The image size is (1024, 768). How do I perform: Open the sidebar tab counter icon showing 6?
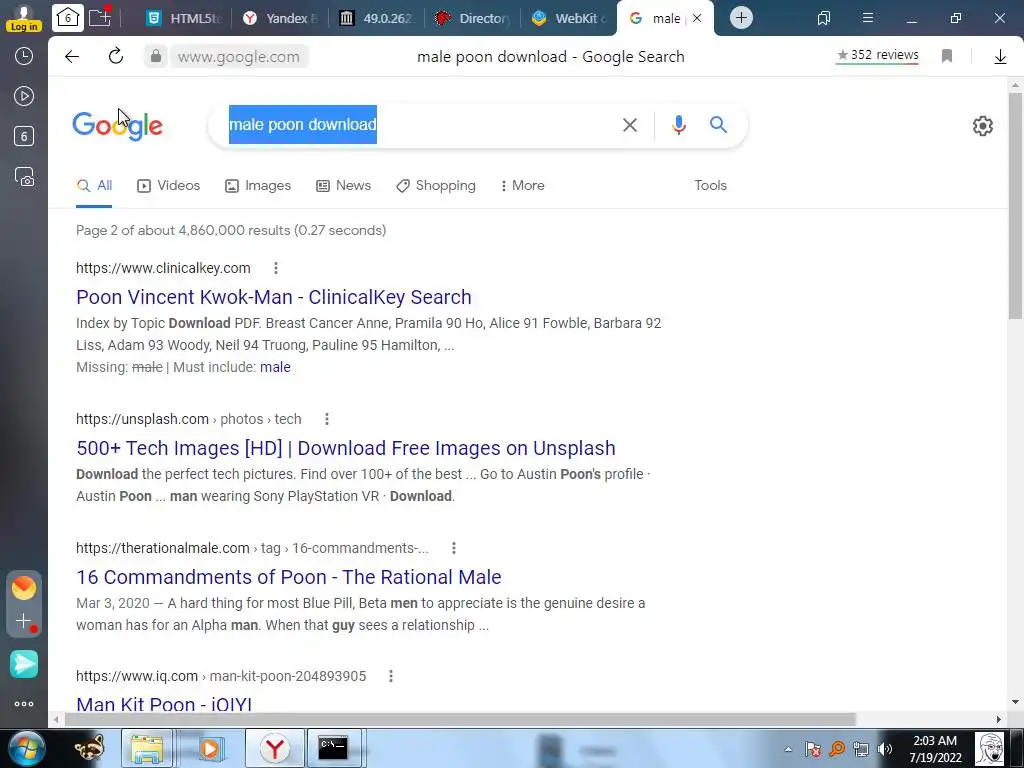(x=24, y=136)
